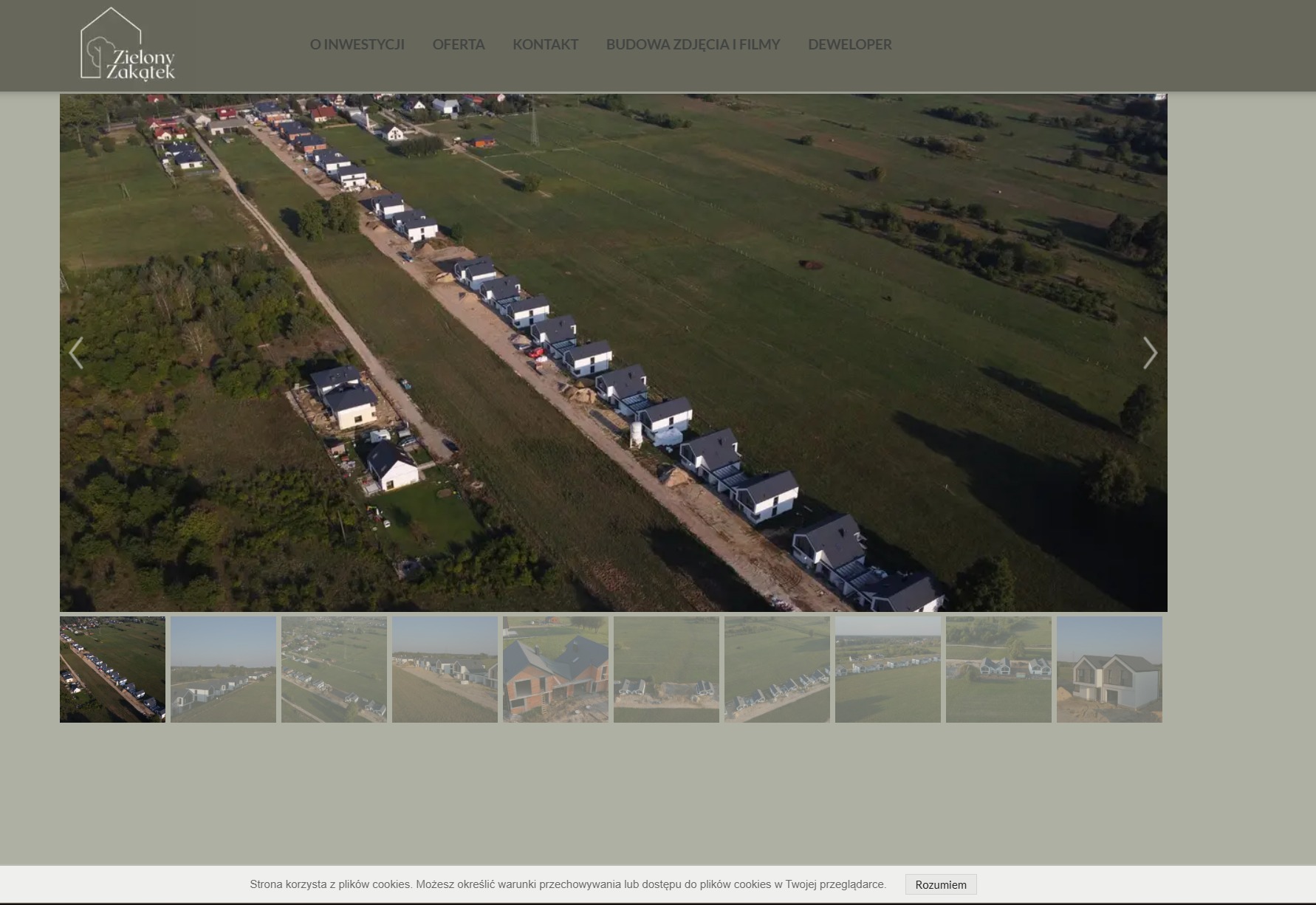Accept cookies with the Rozumiem button

(x=940, y=884)
